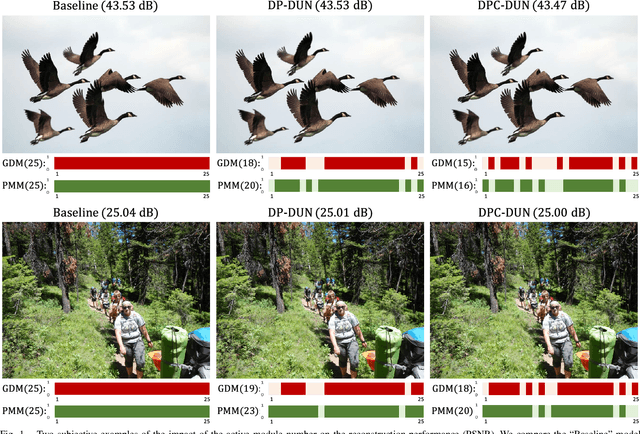Open the DPC-DUN hikers image at 25.00 dB
Screen dimensions: 640x434
click(534, 300)
